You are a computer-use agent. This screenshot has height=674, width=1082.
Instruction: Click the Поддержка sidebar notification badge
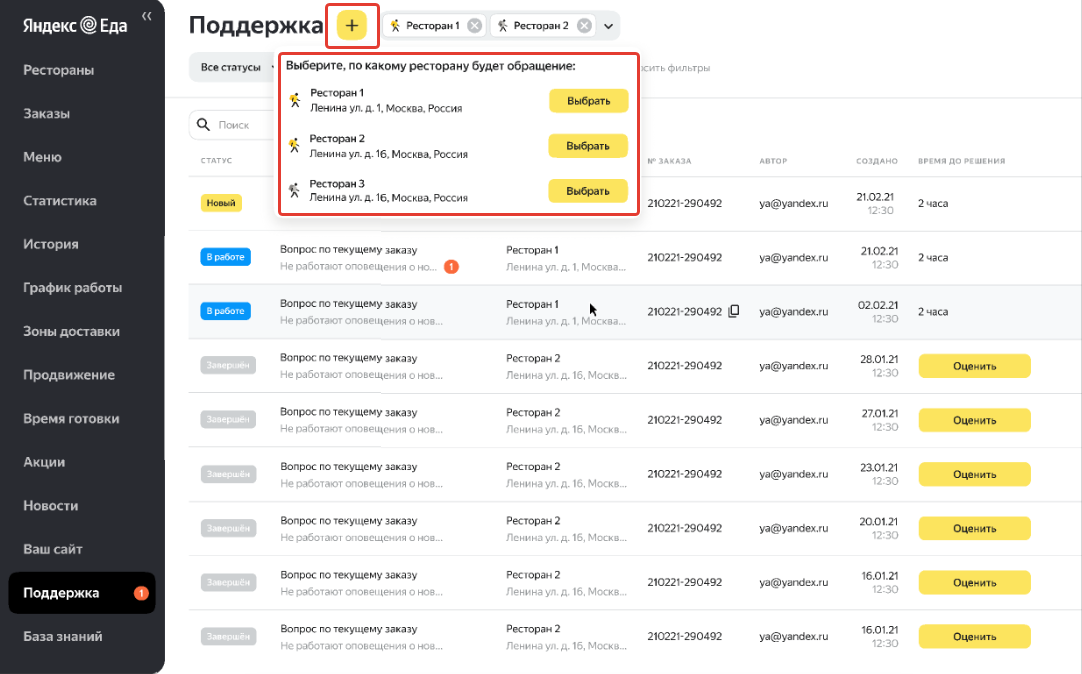[x=141, y=593]
